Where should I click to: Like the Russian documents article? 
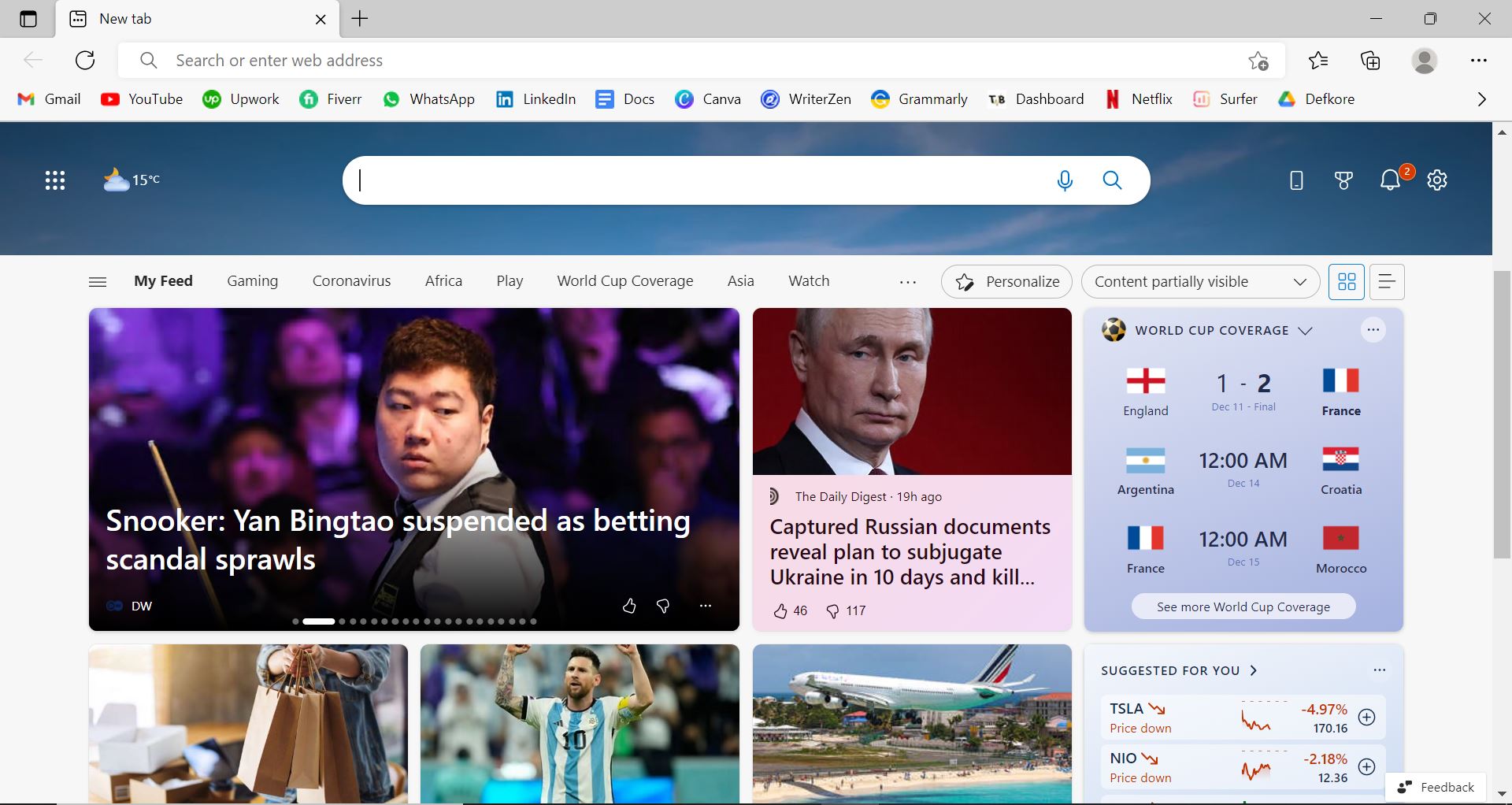pyautogui.click(x=781, y=610)
